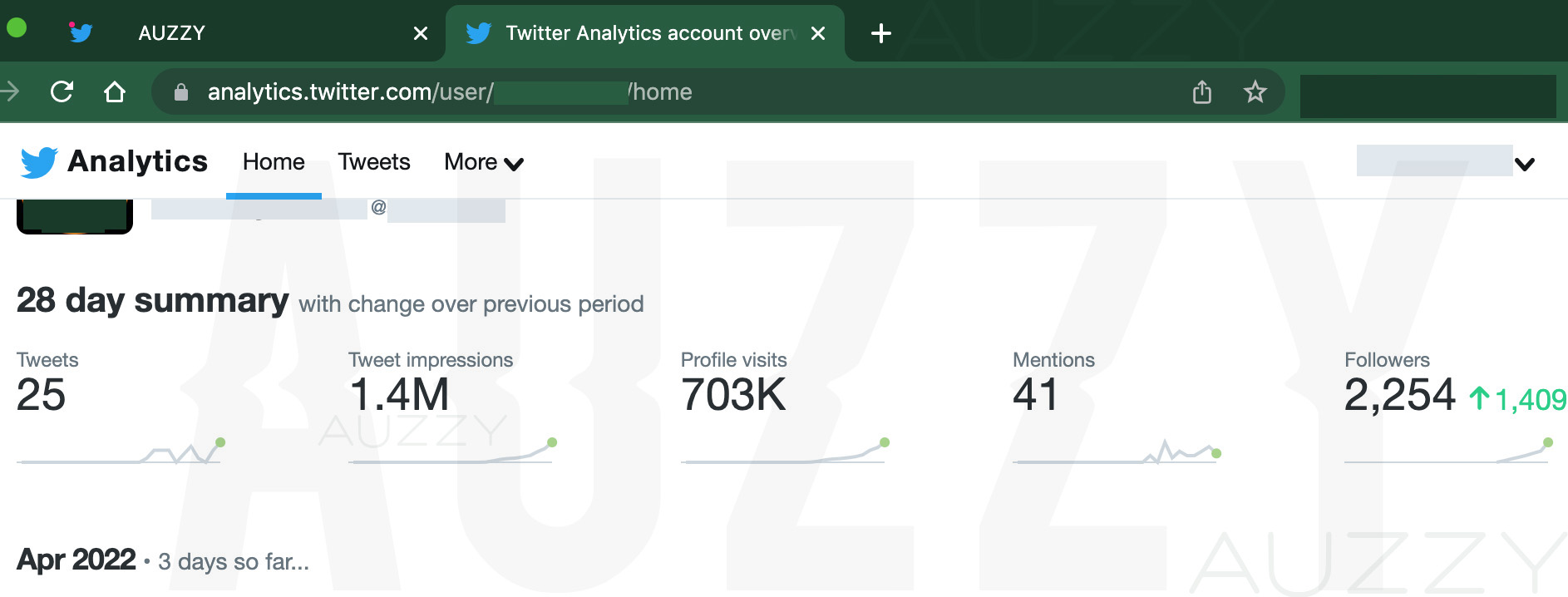Click the green 1,409 followers increase
This screenshot has width=1568, height=597.
click(x=1518, y=400)
